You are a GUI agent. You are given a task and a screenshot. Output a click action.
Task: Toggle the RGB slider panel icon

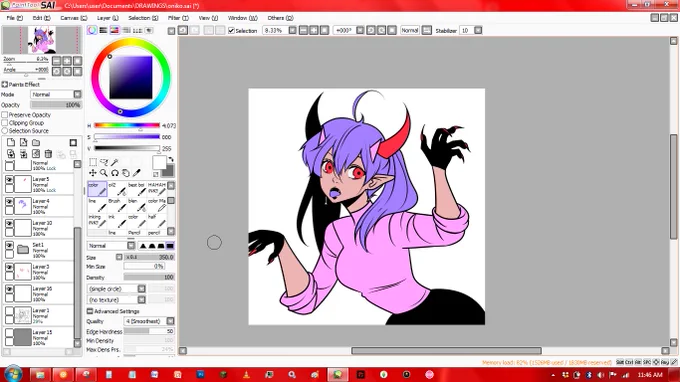[103, 30]
